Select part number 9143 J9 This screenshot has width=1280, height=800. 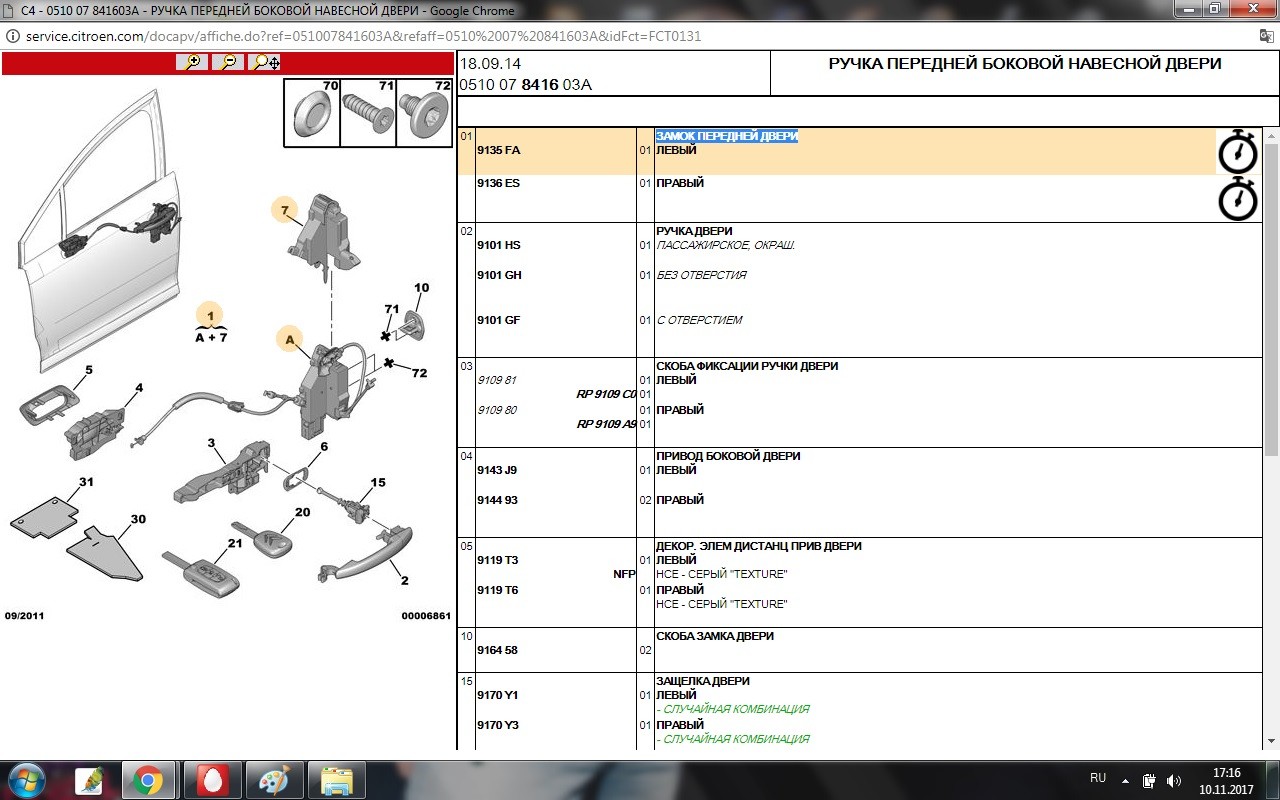pyautogui.click(x=497, y=470)
